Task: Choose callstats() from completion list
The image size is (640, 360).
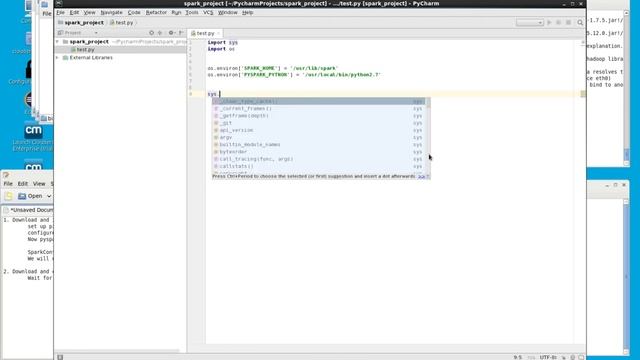Action: tap(318, 167)
